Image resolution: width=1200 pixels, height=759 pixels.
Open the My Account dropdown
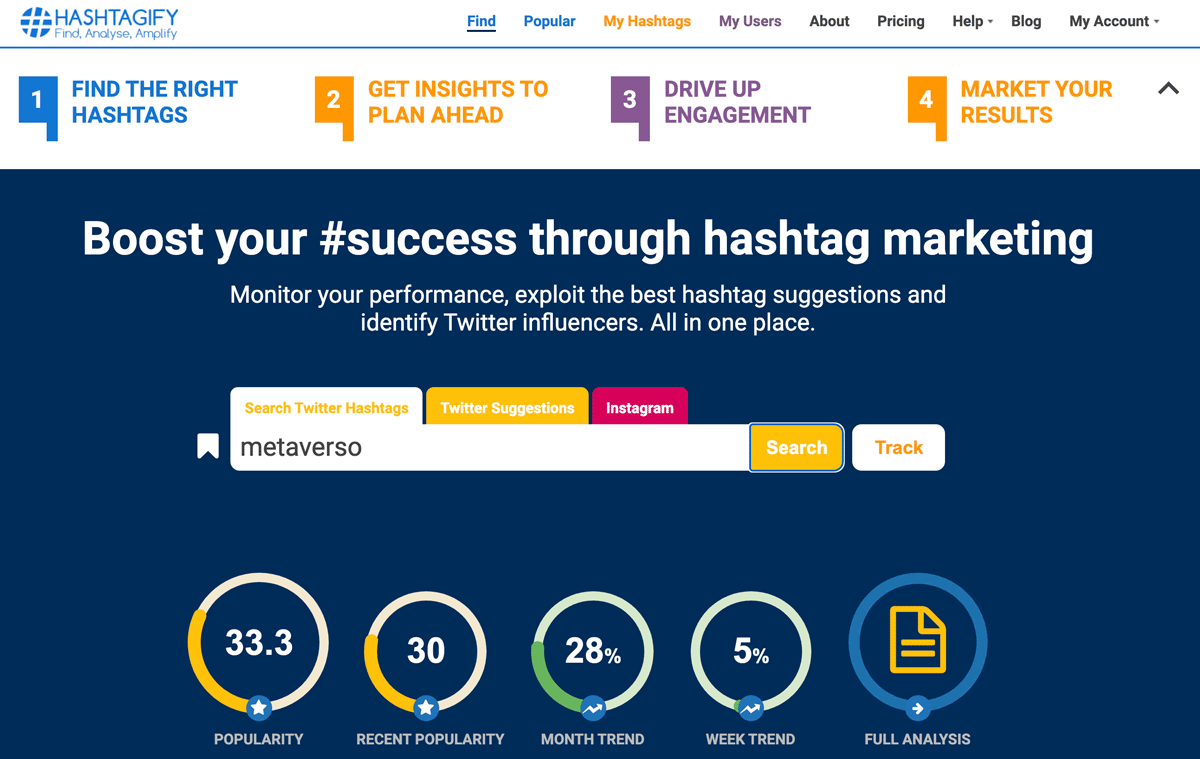[x=1112, y=20]
